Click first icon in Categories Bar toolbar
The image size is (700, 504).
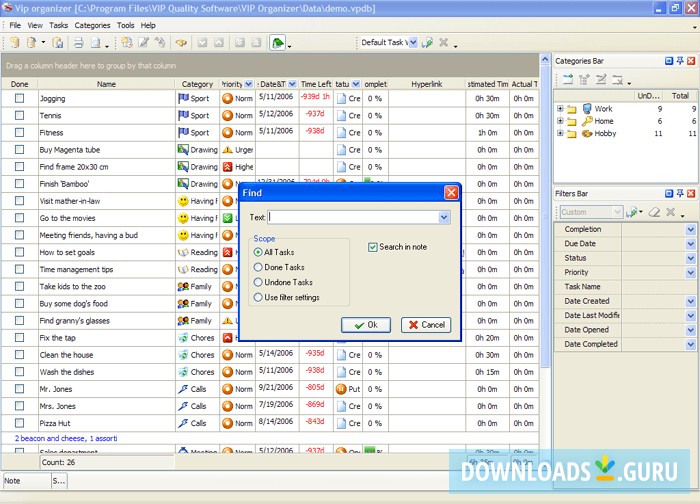pos(567,79)
